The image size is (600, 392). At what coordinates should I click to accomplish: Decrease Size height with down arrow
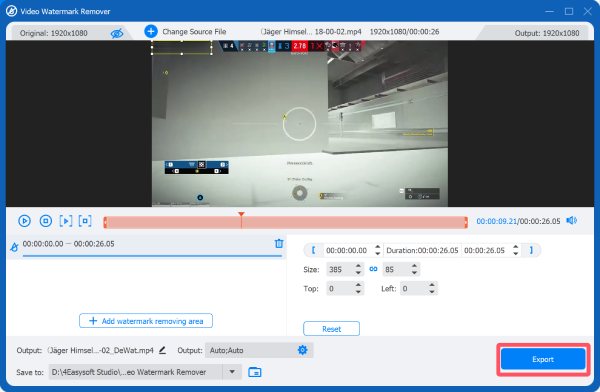[x=414, y=273]
